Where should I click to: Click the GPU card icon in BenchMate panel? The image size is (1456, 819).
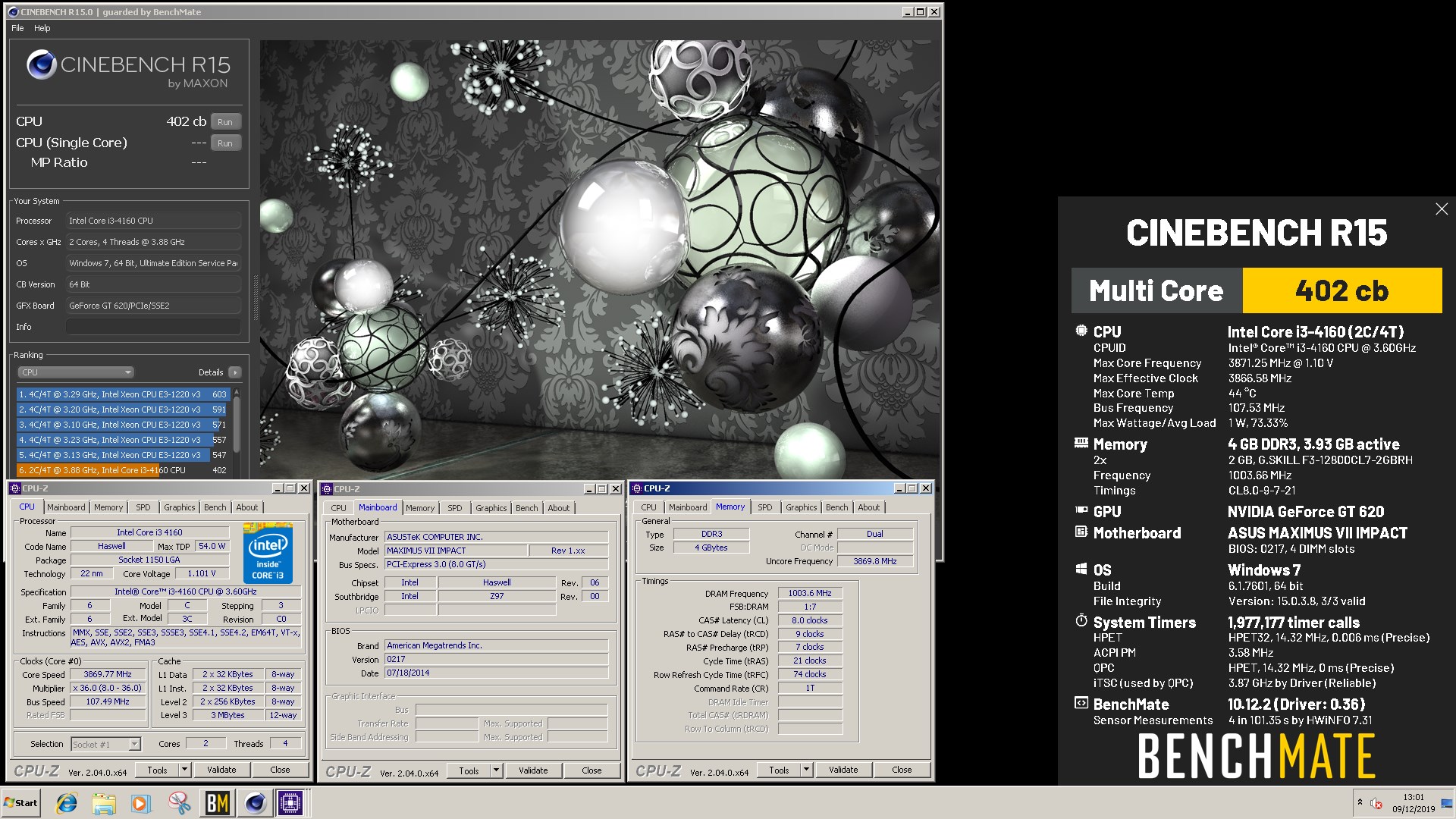(1081, 510)
